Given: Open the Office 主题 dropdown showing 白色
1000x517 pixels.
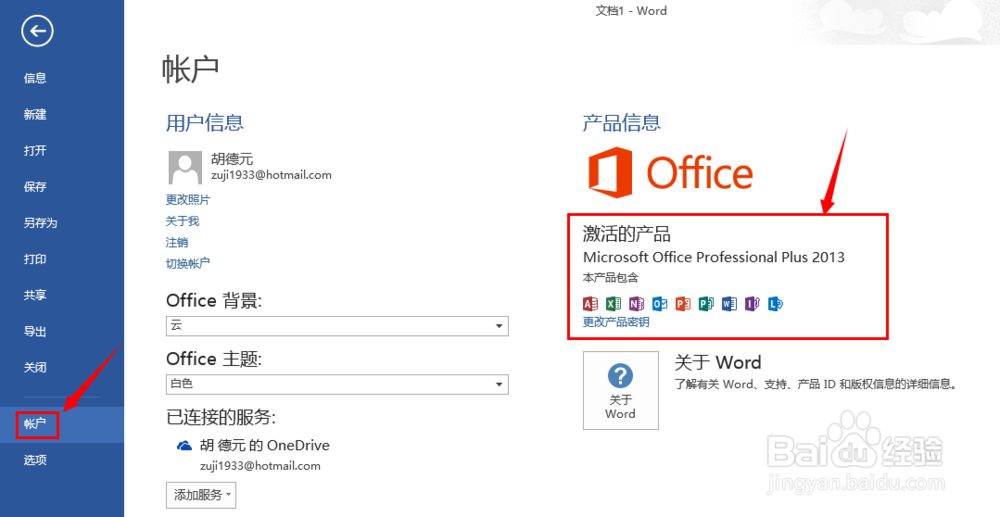Looking at the screenshot, I should pyautogui.click(x=337, y=384).
